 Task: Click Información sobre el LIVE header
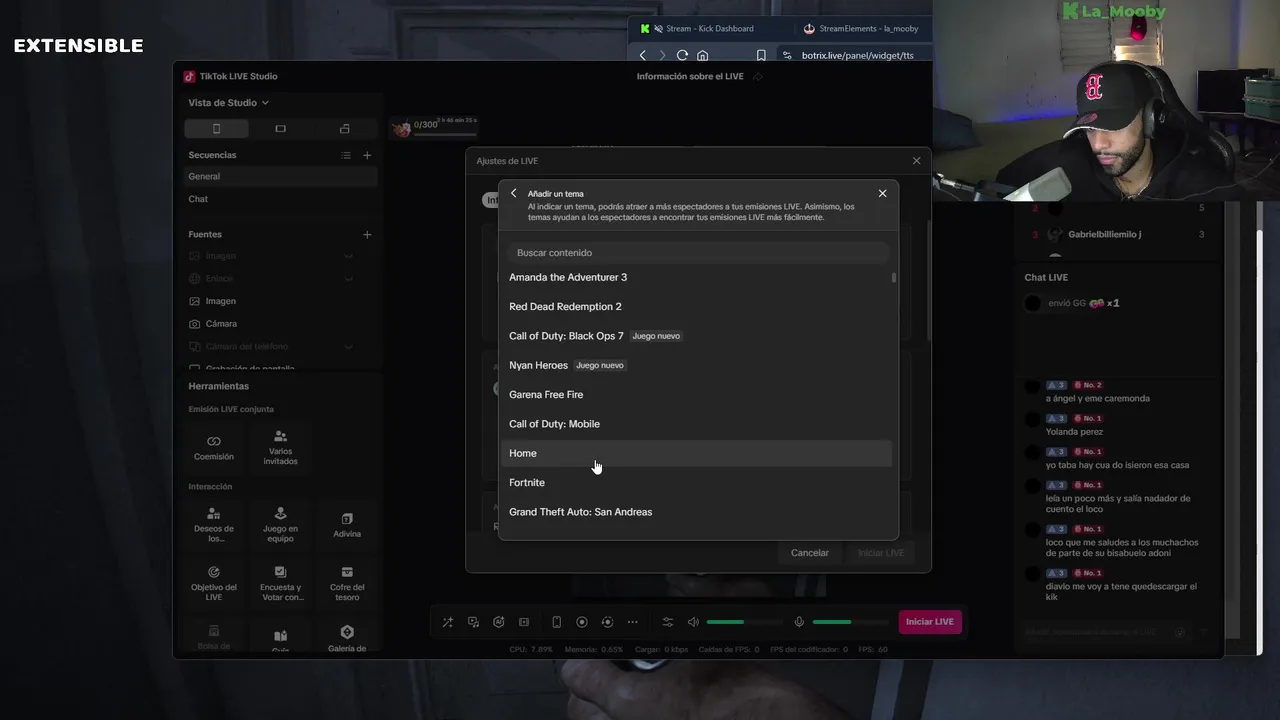point(690,76)
